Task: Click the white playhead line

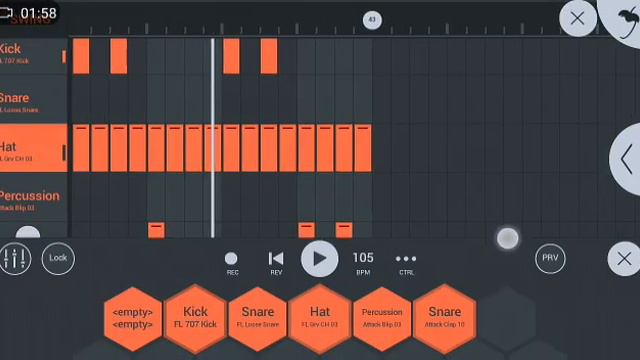Action: click(x=213, y=138)
